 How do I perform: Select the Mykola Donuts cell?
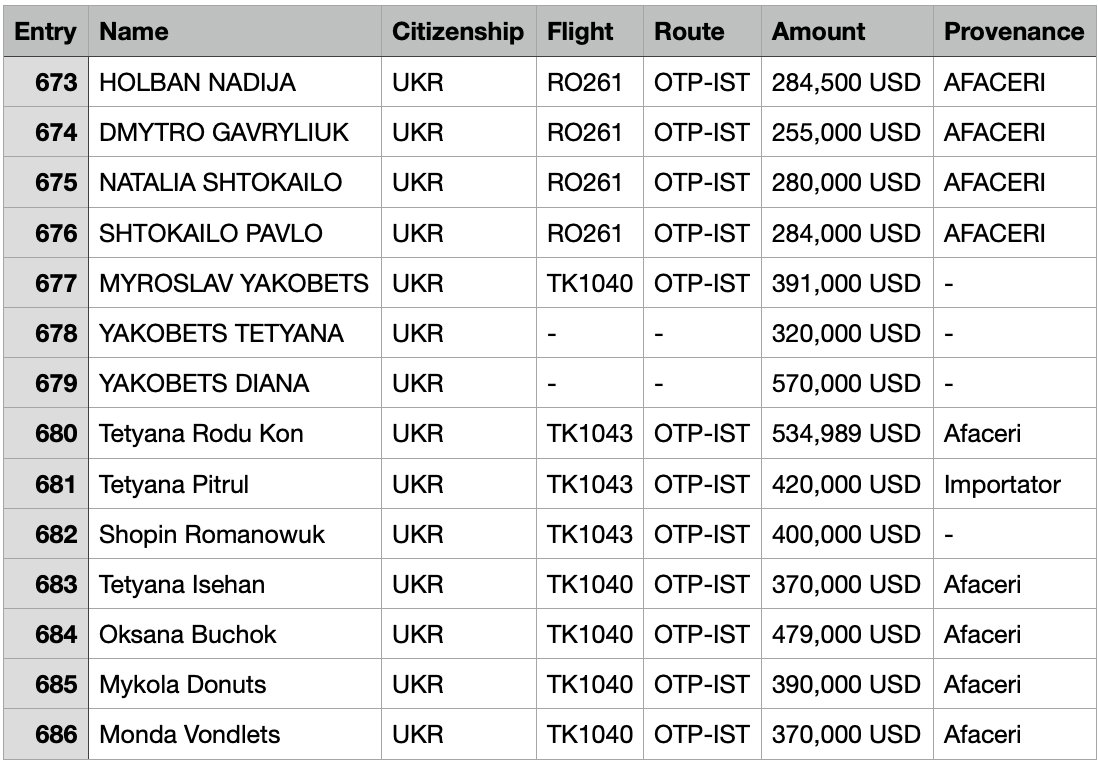(x=235, y=684)
